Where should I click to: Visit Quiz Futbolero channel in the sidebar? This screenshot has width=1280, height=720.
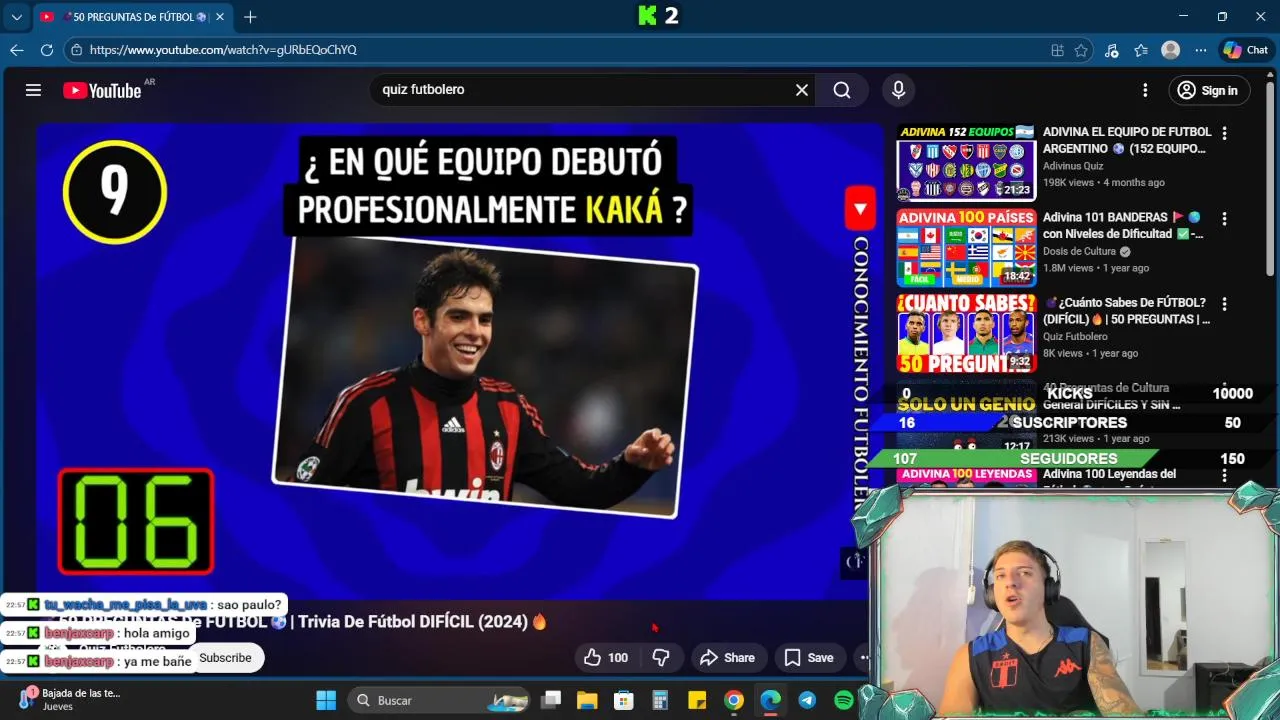click(x=1075, y=337)
